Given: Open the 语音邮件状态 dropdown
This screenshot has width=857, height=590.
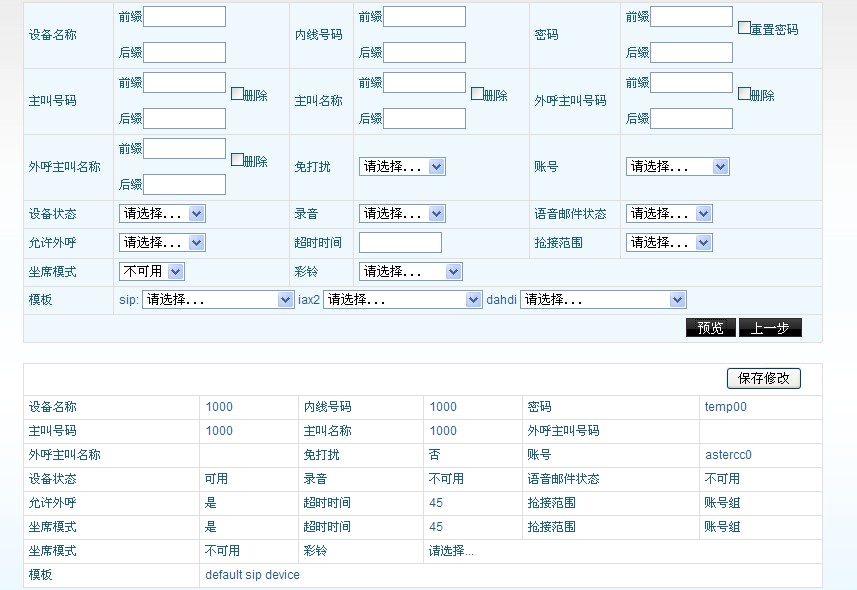Looking at the screenshot, I should 669,214.
